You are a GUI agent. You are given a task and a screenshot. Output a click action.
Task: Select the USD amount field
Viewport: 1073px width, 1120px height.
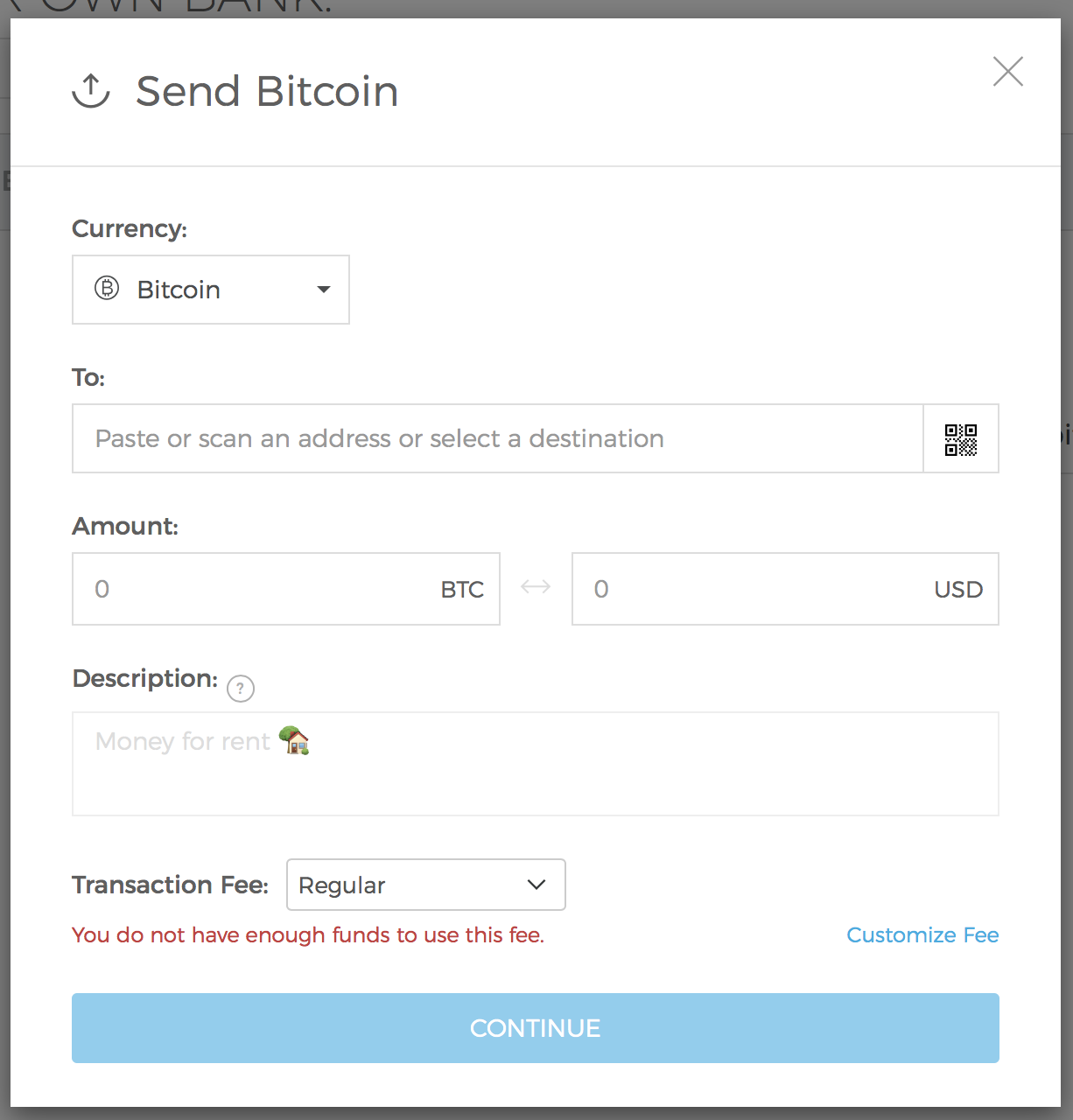(x=753, y=589)
